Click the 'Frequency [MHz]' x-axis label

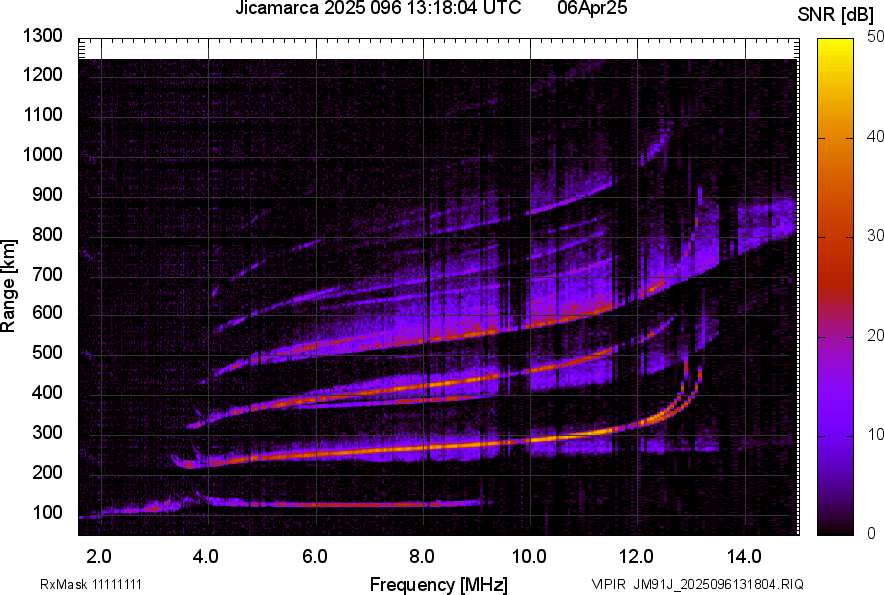[x=439, y=584]
